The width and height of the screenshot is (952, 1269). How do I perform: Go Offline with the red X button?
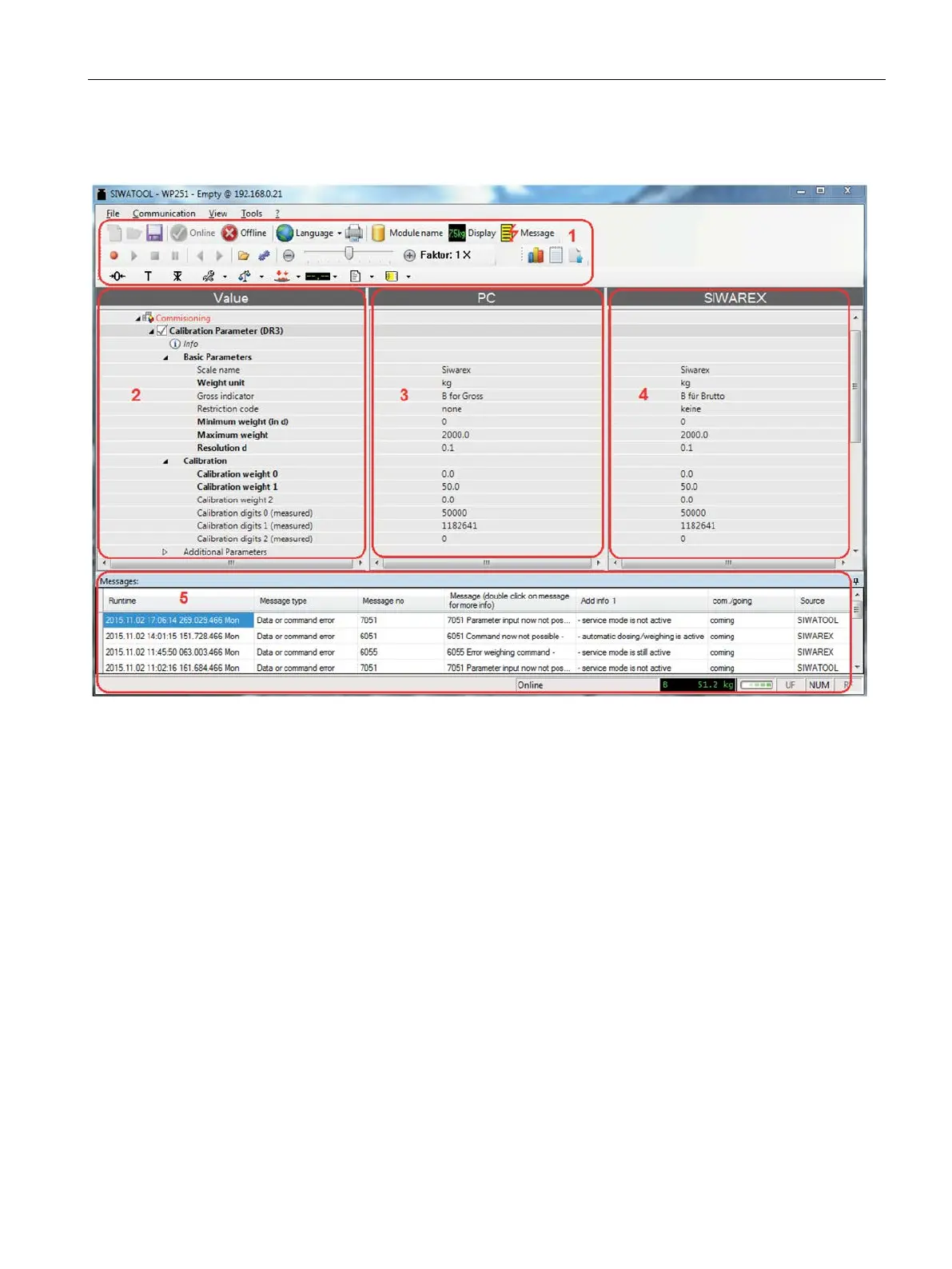[x=245, y=233]
